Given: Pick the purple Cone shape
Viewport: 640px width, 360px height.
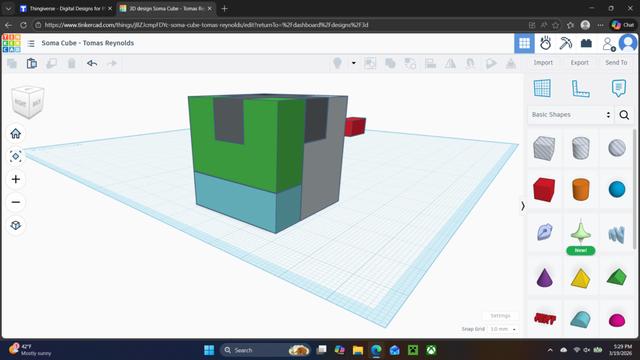Looking at the screenshot, I should point(544,277).
